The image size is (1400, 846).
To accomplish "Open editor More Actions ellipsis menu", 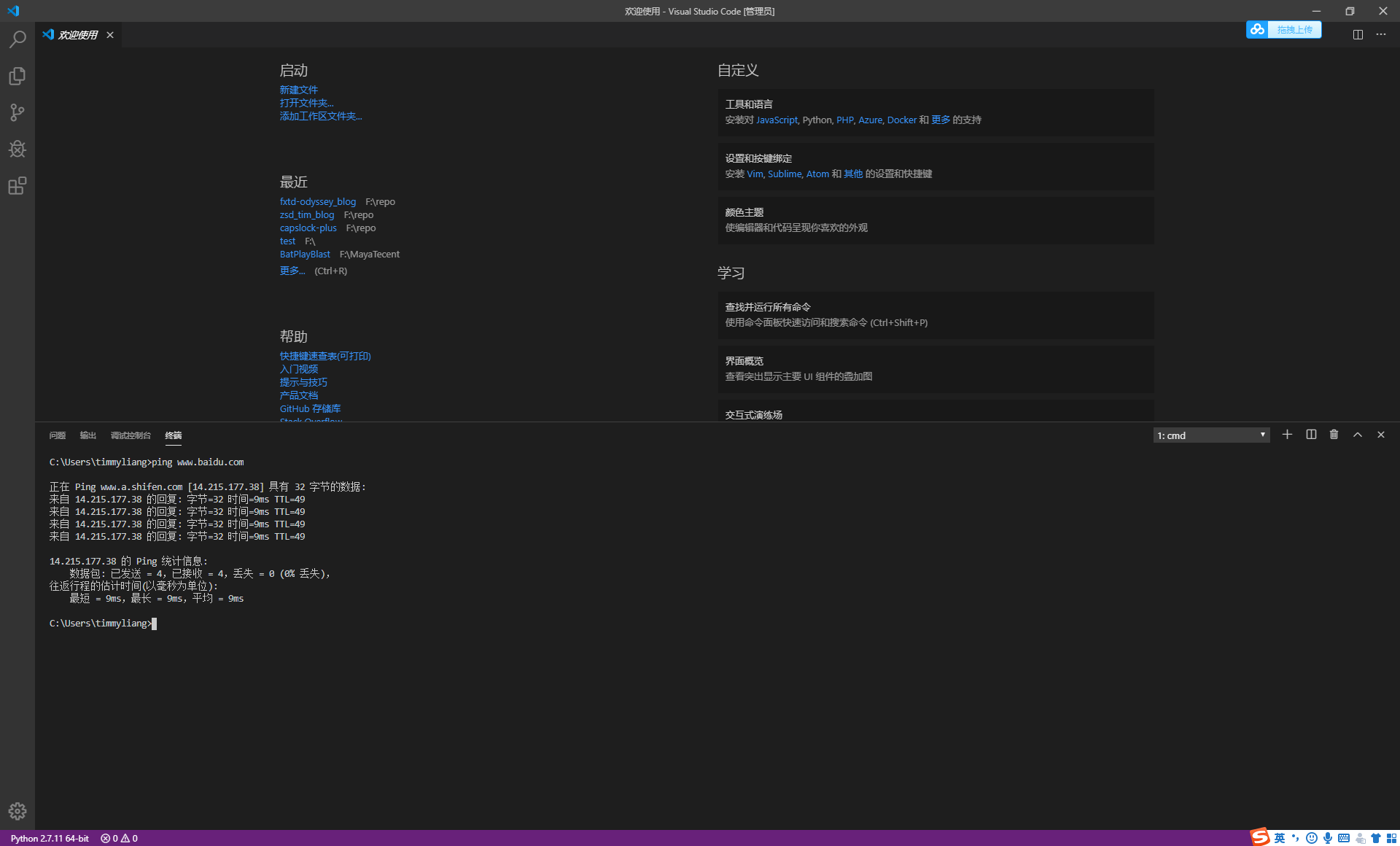I will (x=1381, y=34).
